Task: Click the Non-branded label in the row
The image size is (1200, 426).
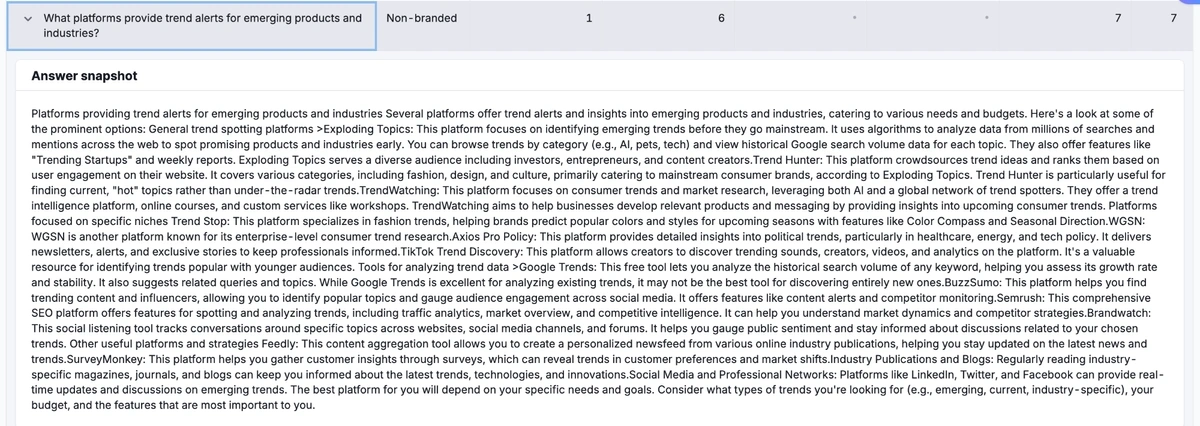Action: pyautogui.click(x=420, y=18)
